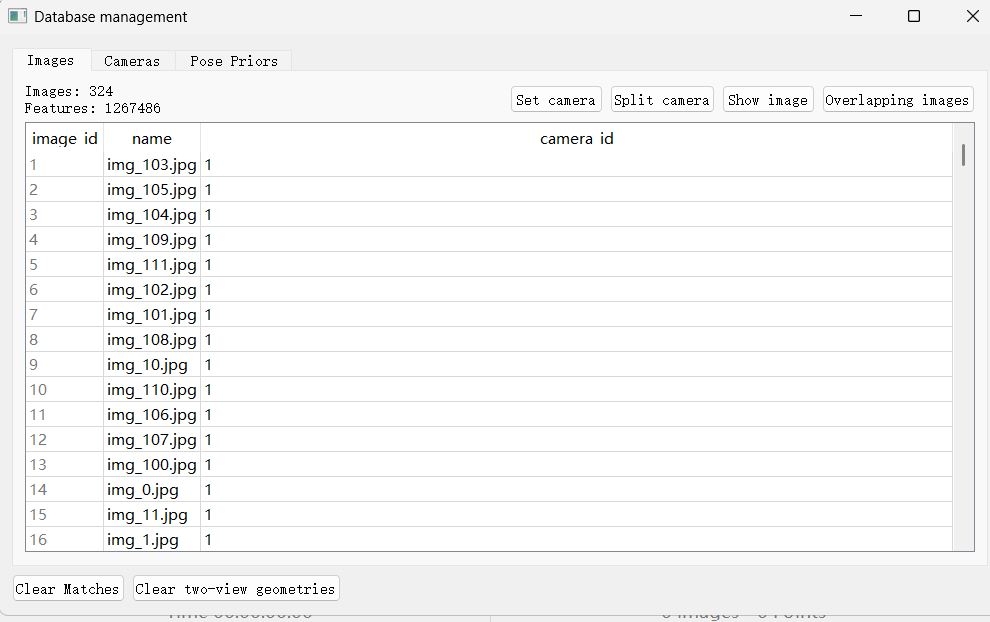Click the img_0.jpg entry

pos(144,490)
